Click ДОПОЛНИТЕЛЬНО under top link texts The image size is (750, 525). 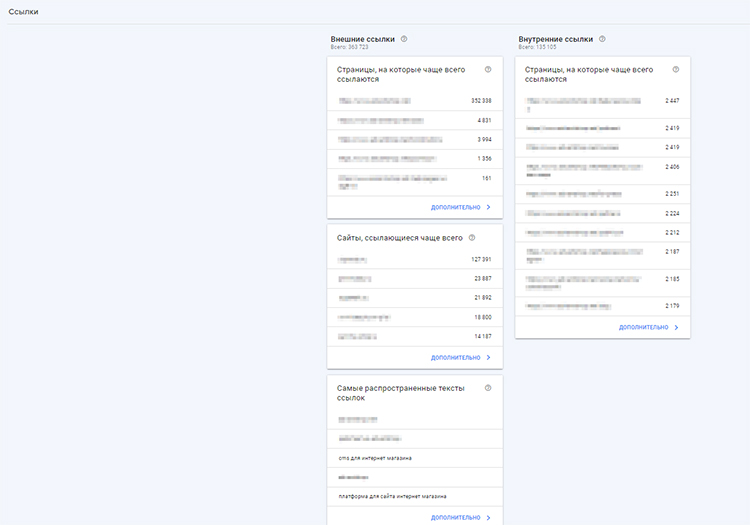455,518
